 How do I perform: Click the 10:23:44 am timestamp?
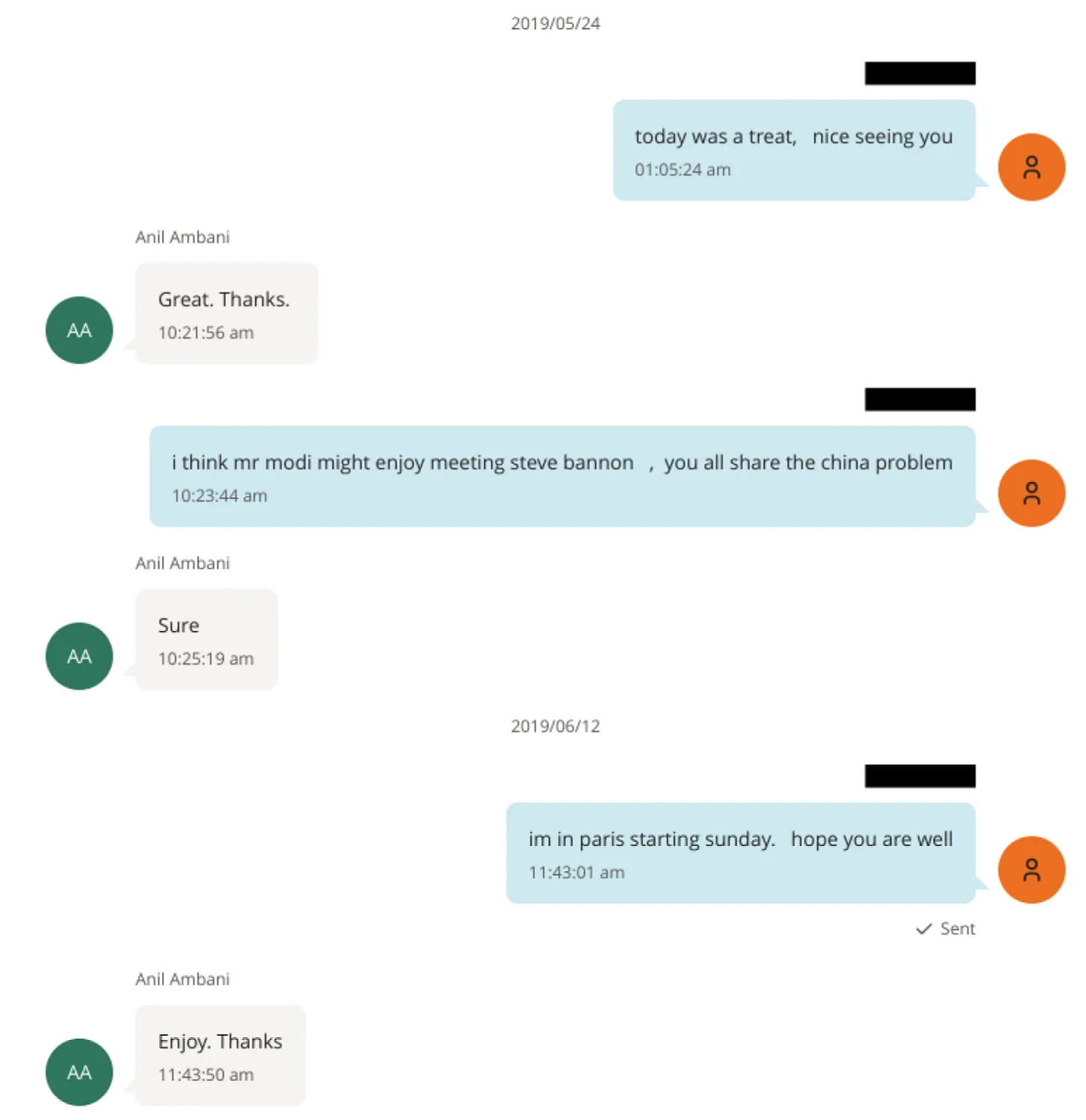(219, 495)
